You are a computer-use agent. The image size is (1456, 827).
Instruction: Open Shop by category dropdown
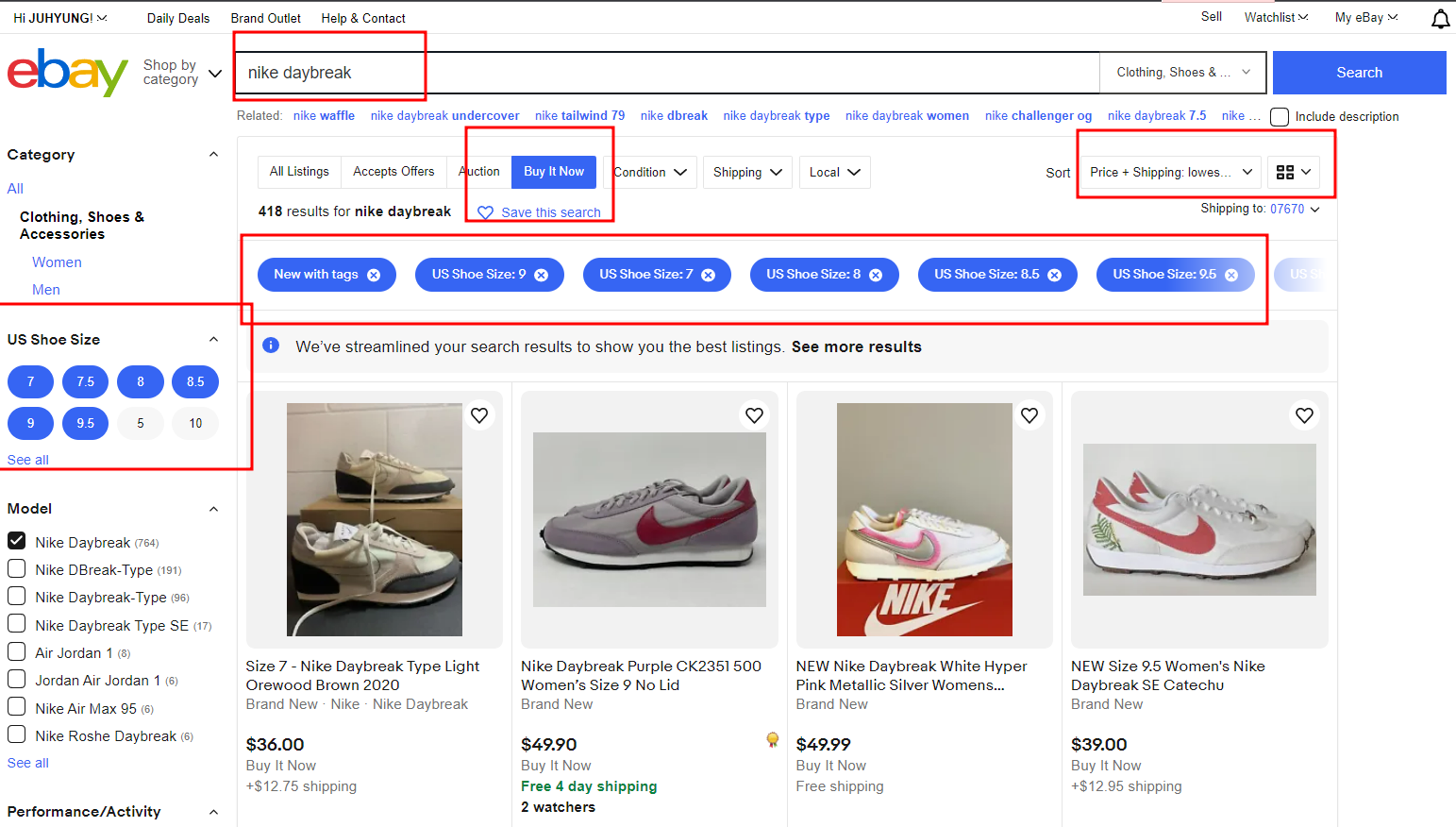(182, 73)
